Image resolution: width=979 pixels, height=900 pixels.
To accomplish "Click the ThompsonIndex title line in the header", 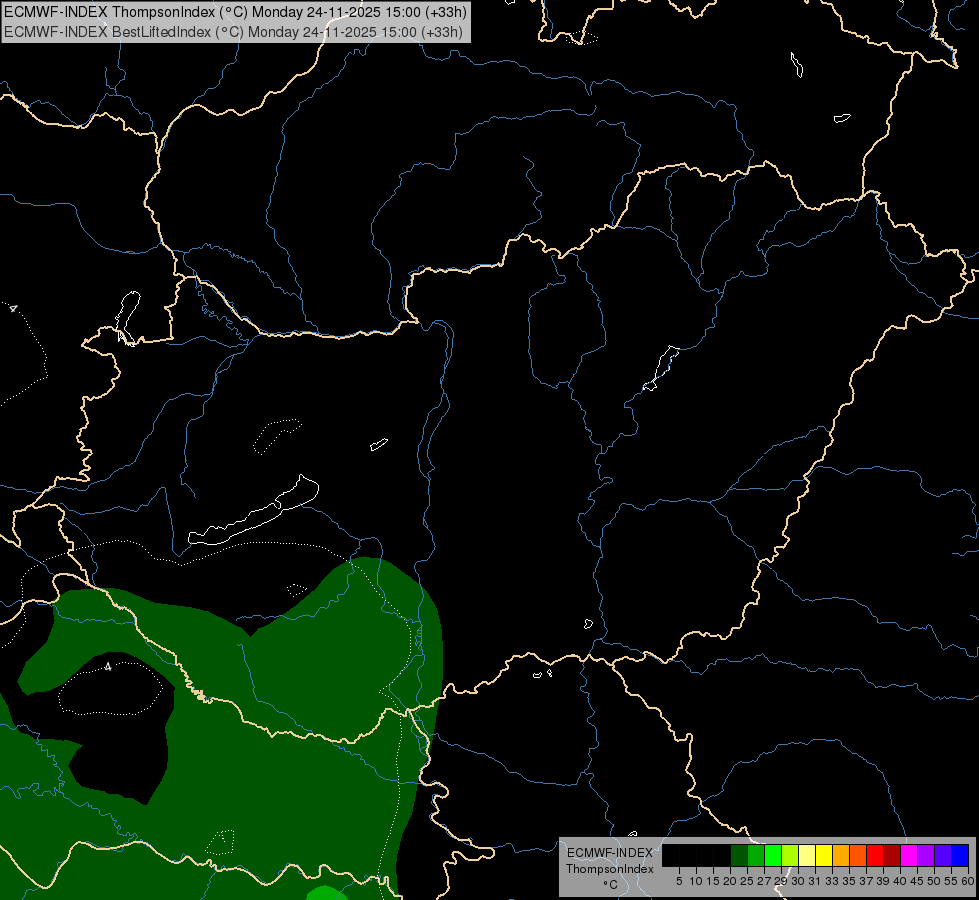I will pos(235,12).
